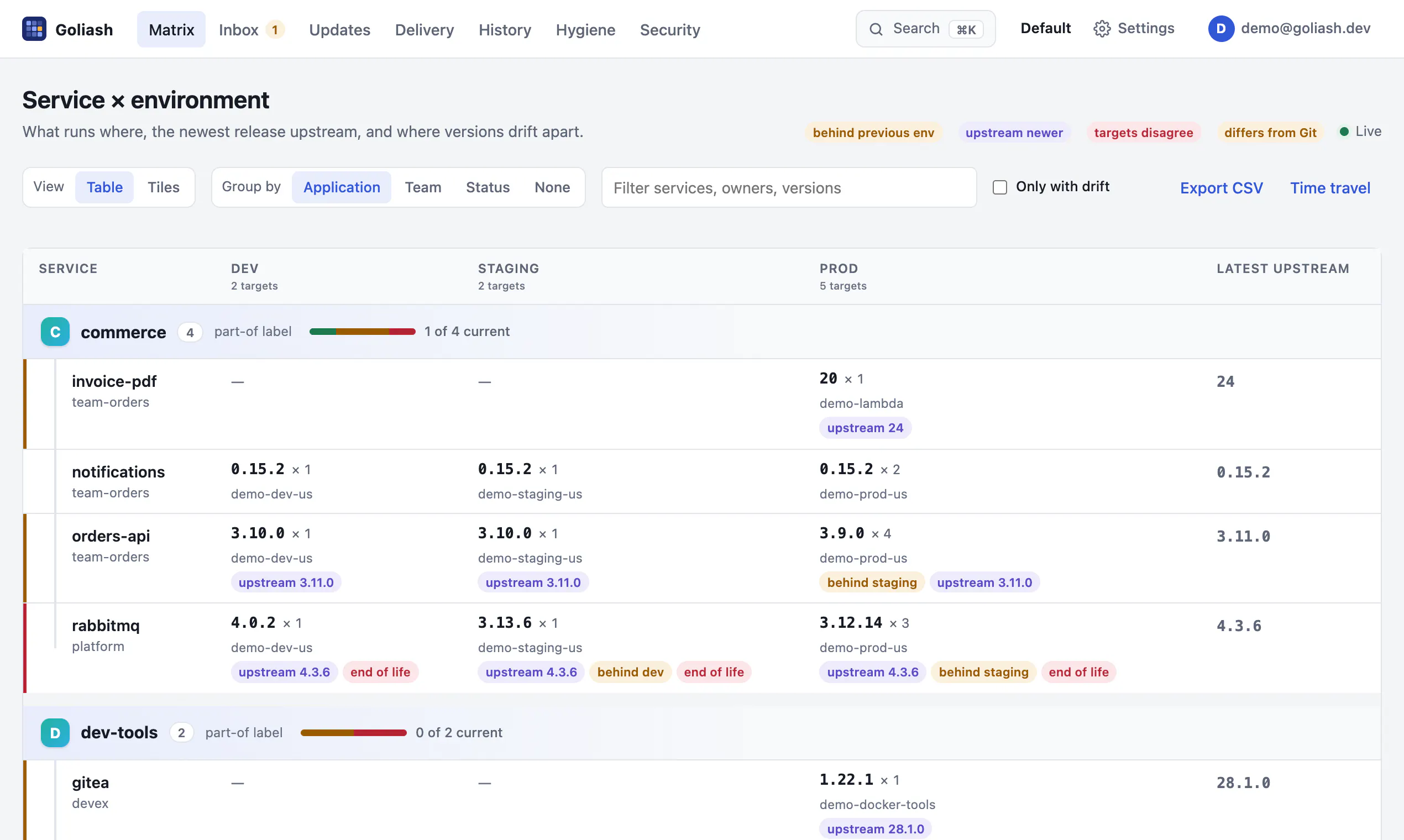Group by Status

pos(488,187)
